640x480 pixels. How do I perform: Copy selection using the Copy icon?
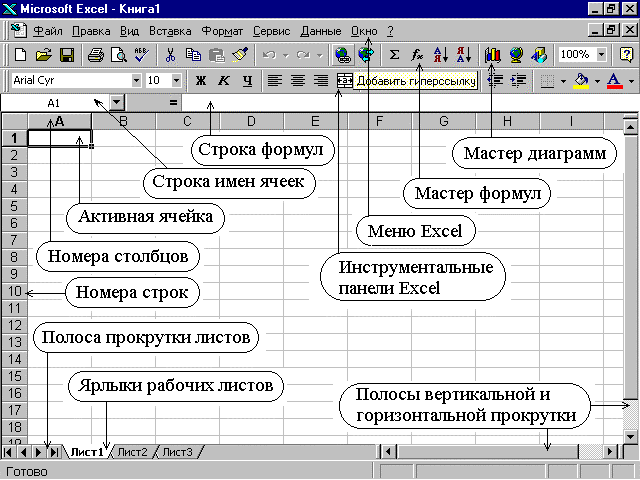click(193, 55)
